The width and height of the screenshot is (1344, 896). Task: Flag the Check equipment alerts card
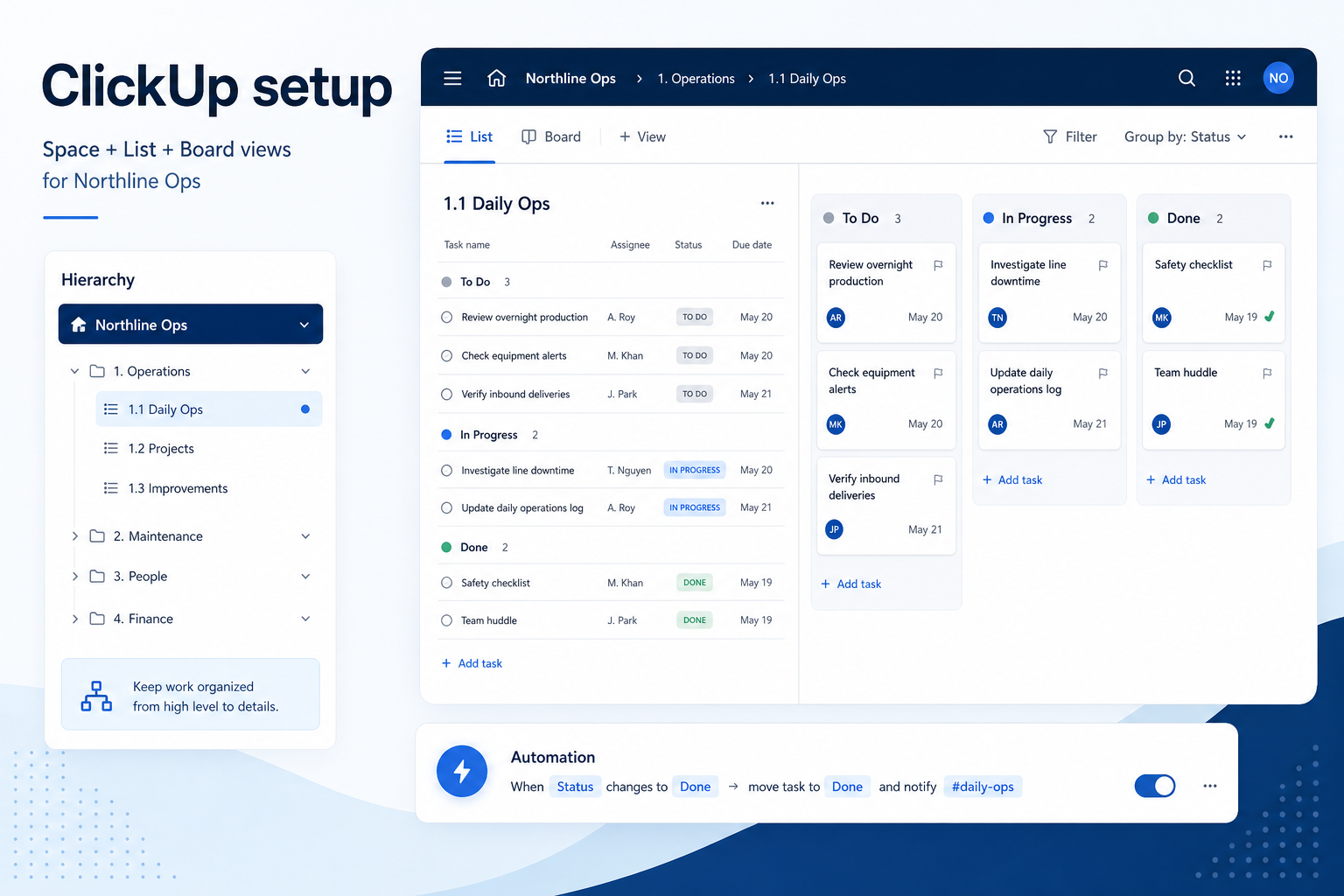[938, 373]
